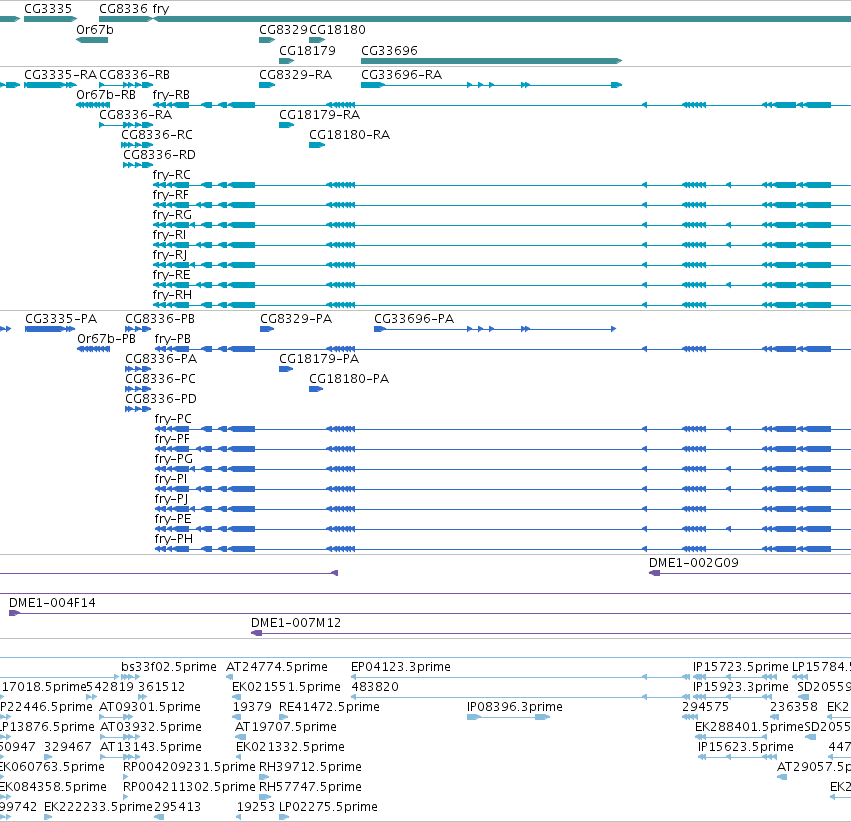Click the CG3335 gene label
Viewport: 851px width, 822px height.
tap(48, 9)
